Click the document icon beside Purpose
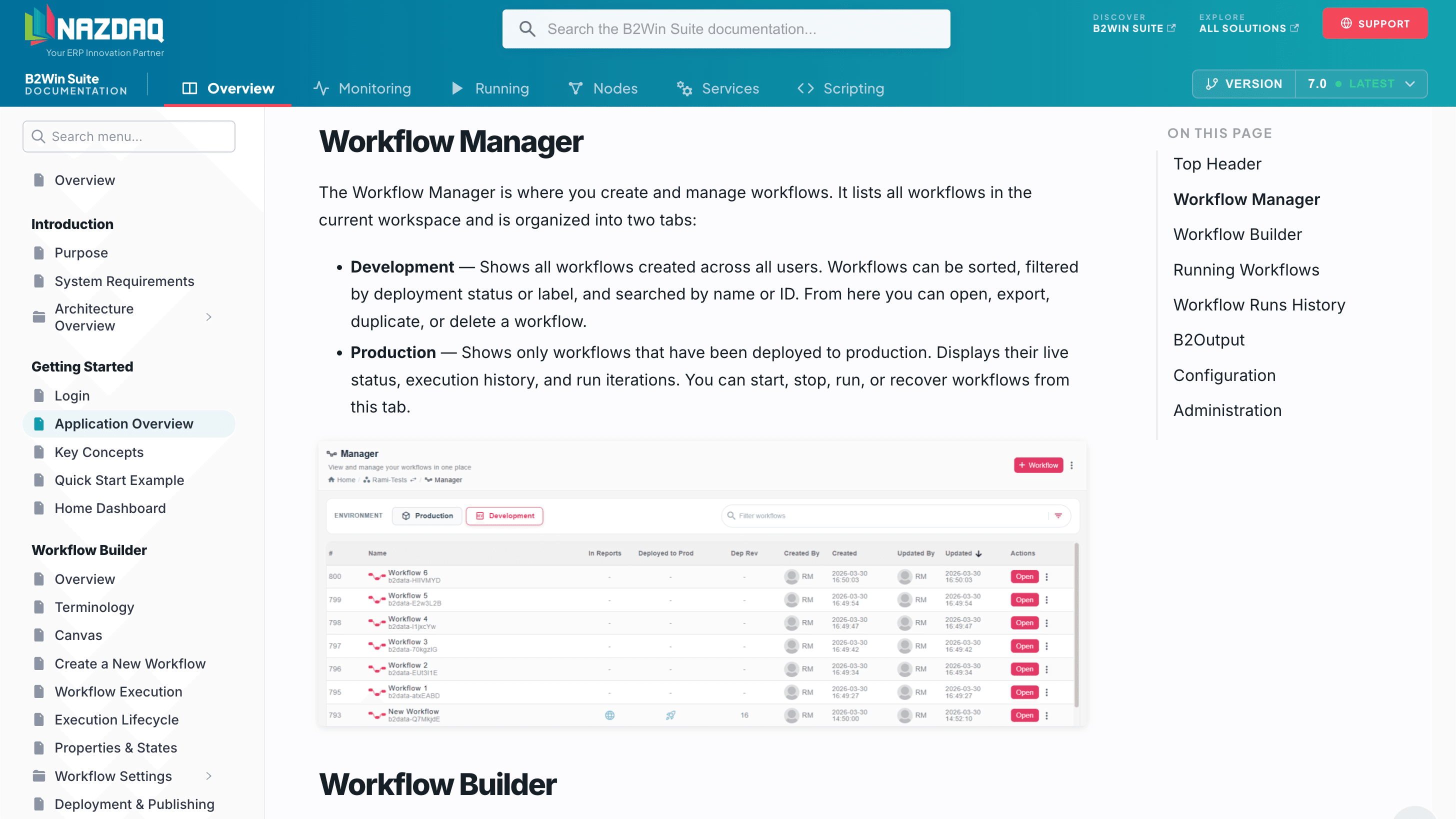Image resolution: width=1456 pixels, height=819 pixels. point(39,252)
